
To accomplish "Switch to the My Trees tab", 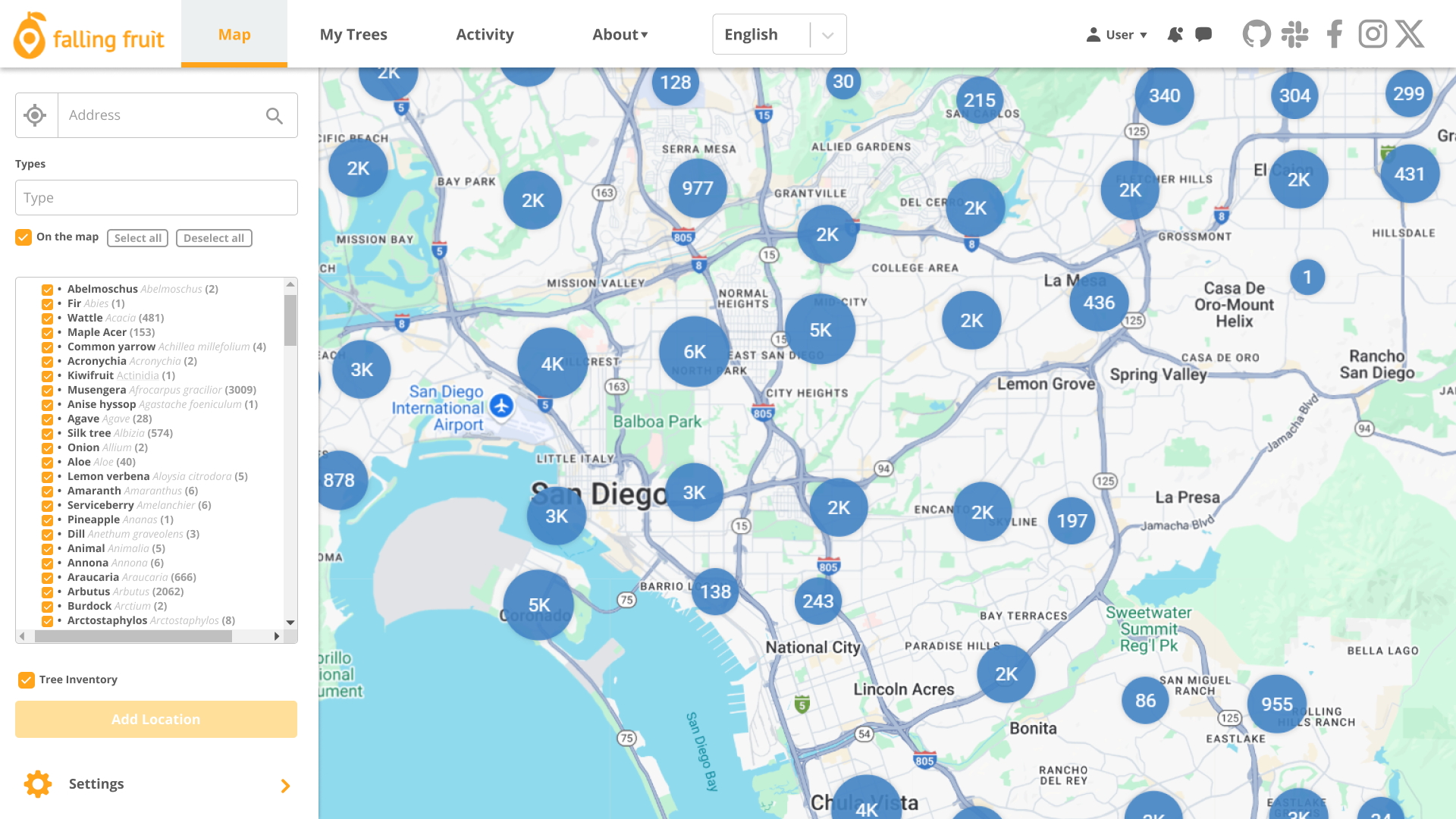I will pos(353,34).
